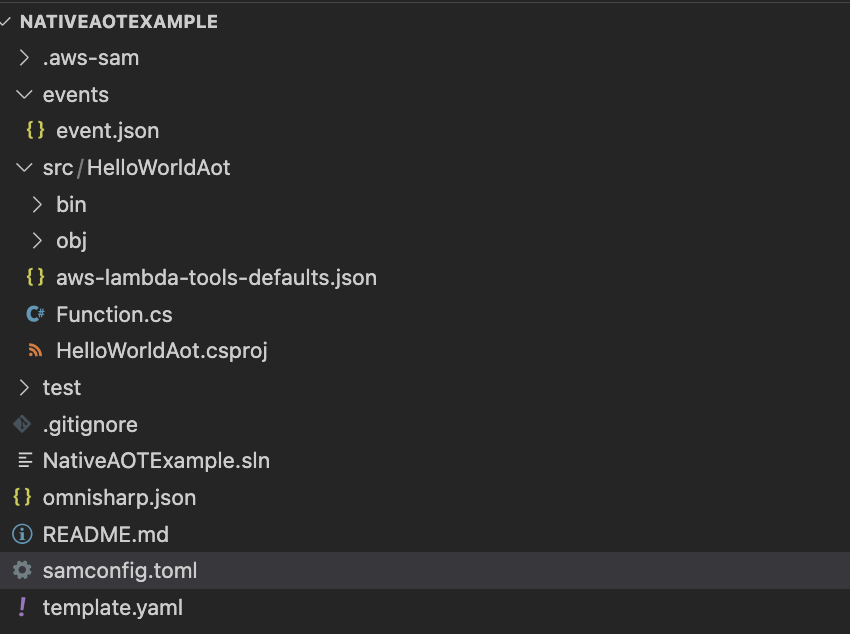
Task: Open the Function.cs file
Action: [x=114, y=314]
